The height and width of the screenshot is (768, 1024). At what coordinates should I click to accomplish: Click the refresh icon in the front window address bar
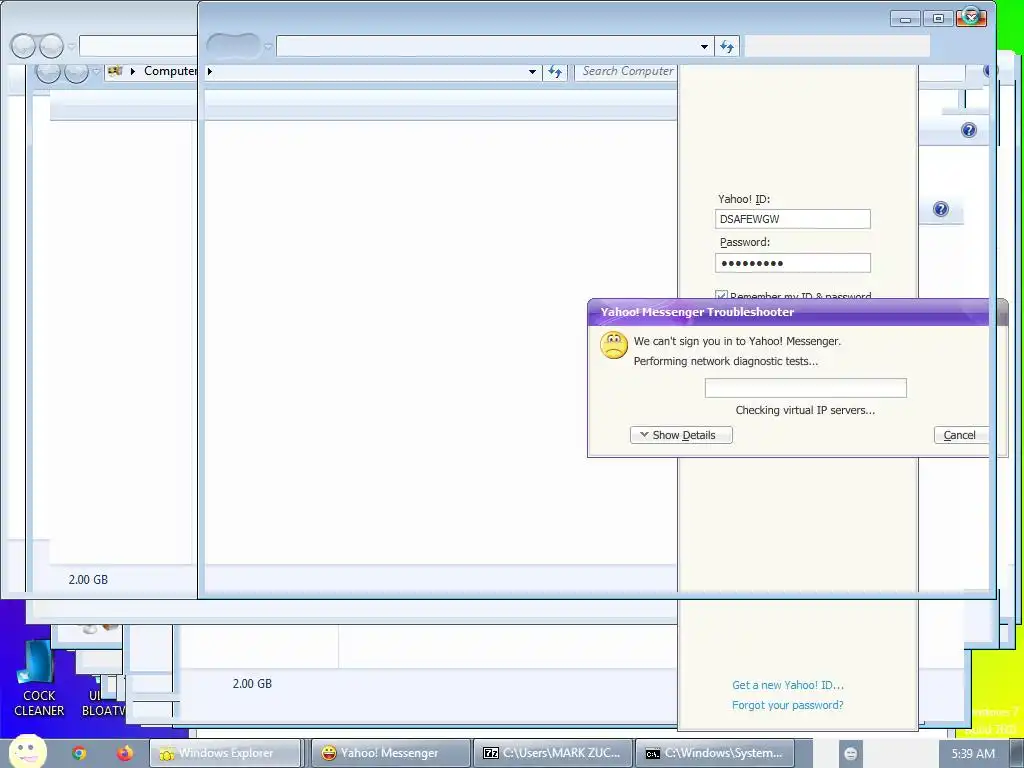coord(727,46)
